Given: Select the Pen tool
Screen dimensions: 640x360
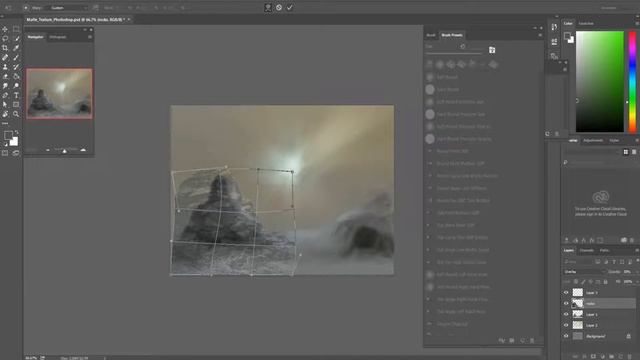Looking at the screenshot, I should [x=5, y=95].
